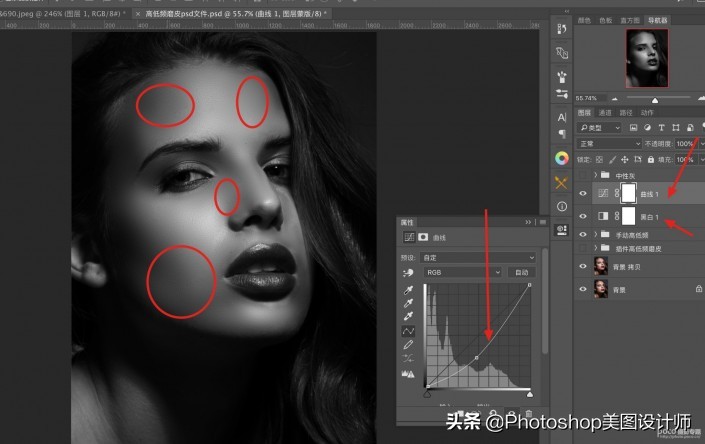
Task: Hide the 黑白 1 layer
Action: (584, 216)
